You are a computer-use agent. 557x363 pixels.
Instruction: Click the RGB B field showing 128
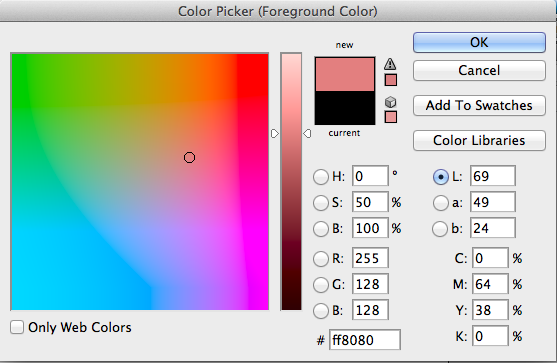coord(370,310)
